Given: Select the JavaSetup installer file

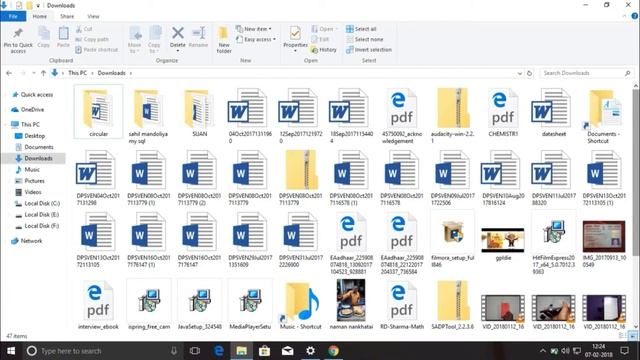Looking at the screenshot, I should coord(199,305).
